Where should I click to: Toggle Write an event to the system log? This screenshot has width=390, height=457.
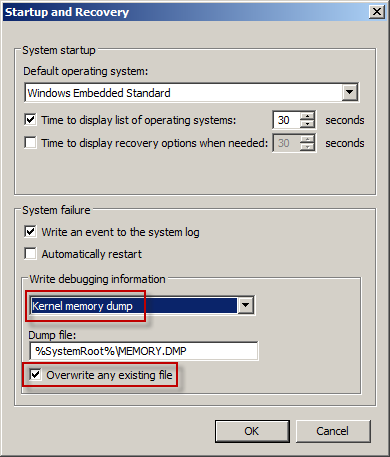coord(30,232)
